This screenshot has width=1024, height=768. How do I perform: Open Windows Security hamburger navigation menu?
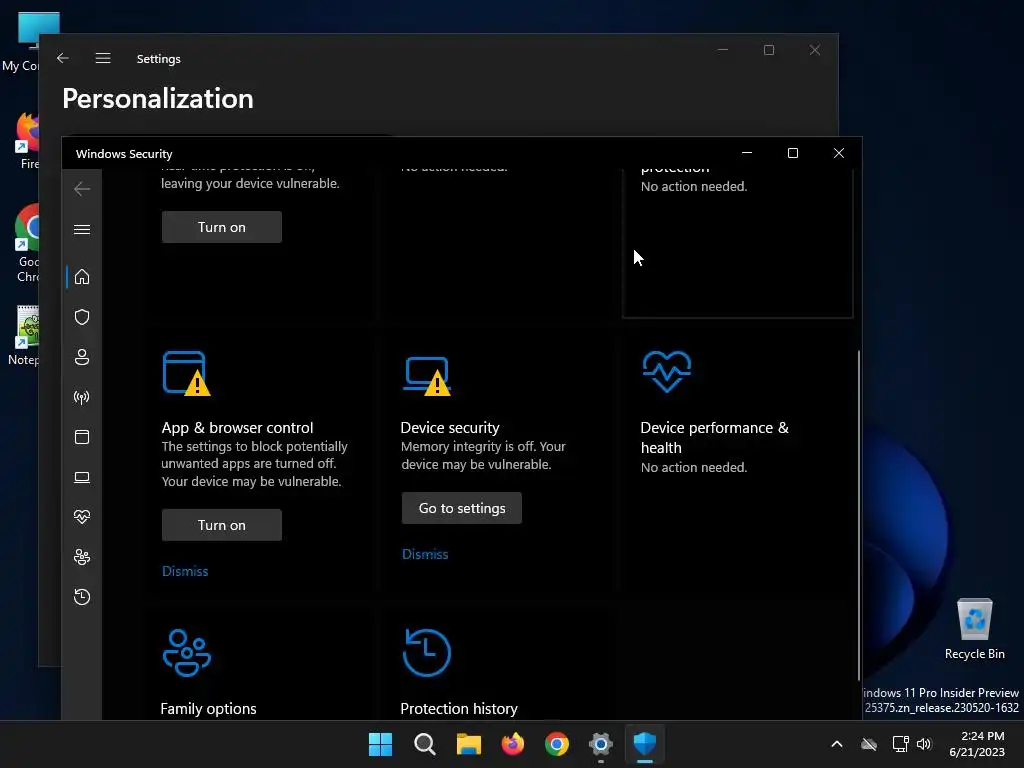pyautogui.click(x=82, y=229)
